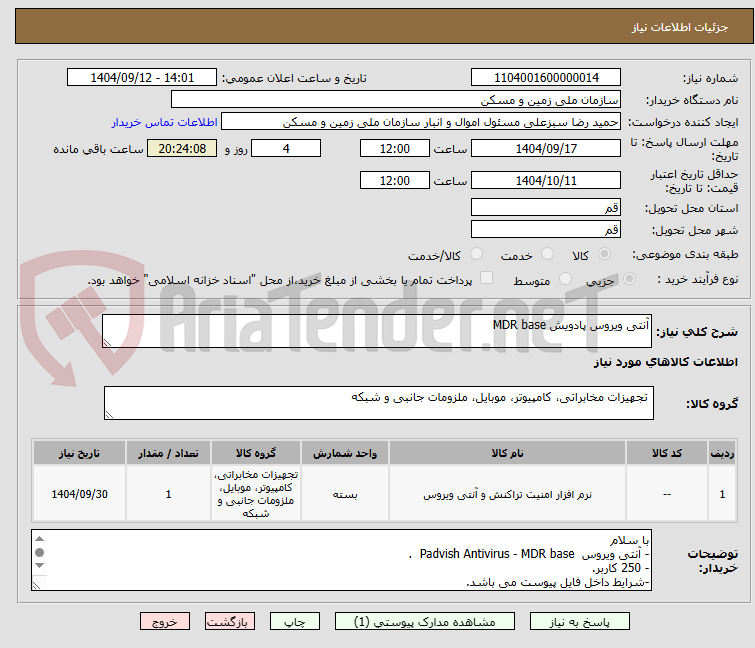Click the price validity date 1404/10/11
The width and height of the screenshot is (755, 648).
pos(546,180)
